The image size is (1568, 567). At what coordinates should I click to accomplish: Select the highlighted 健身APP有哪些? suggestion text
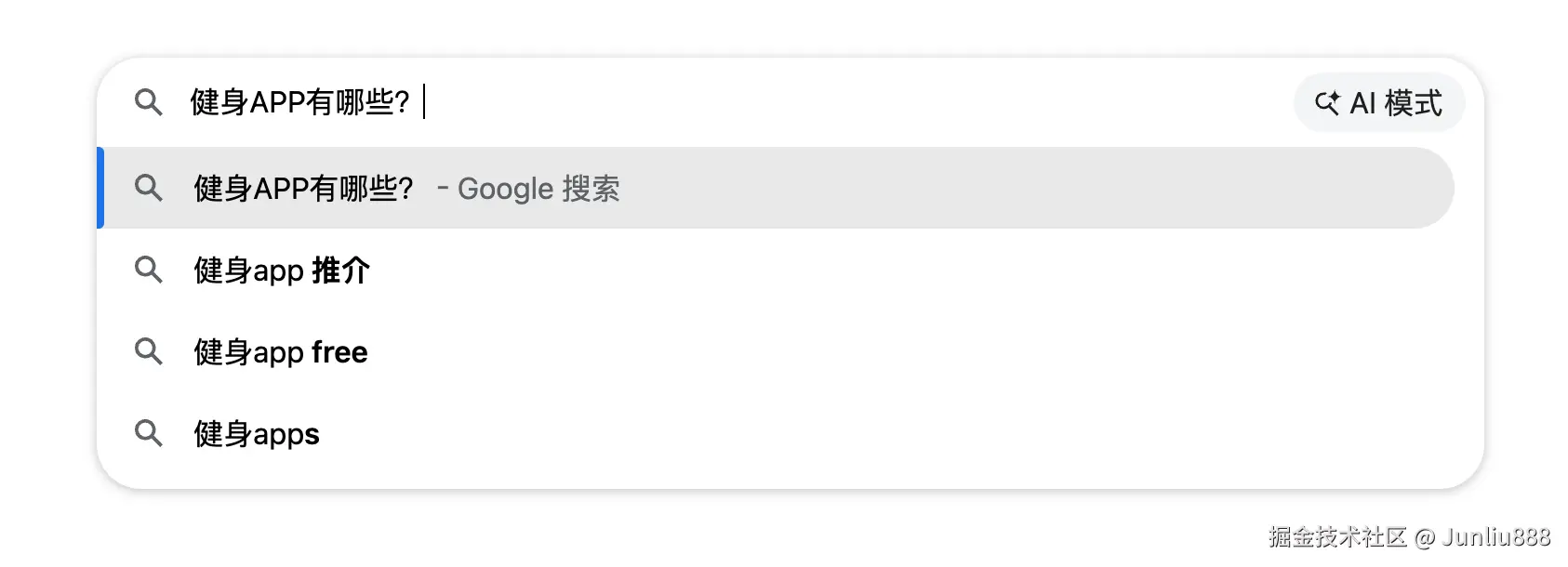303,189
